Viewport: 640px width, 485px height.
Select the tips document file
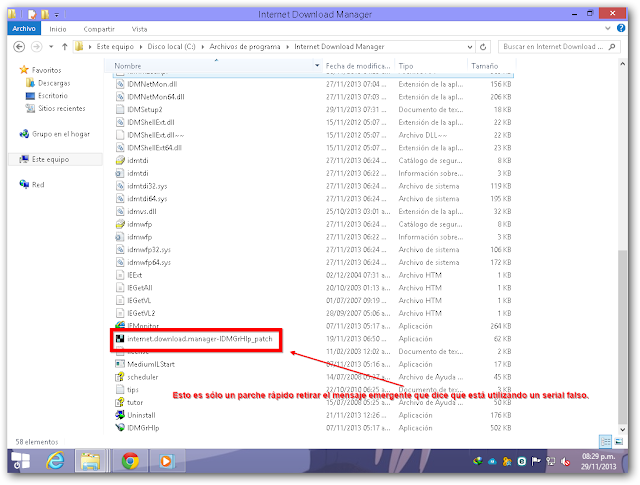coord(133,389)
